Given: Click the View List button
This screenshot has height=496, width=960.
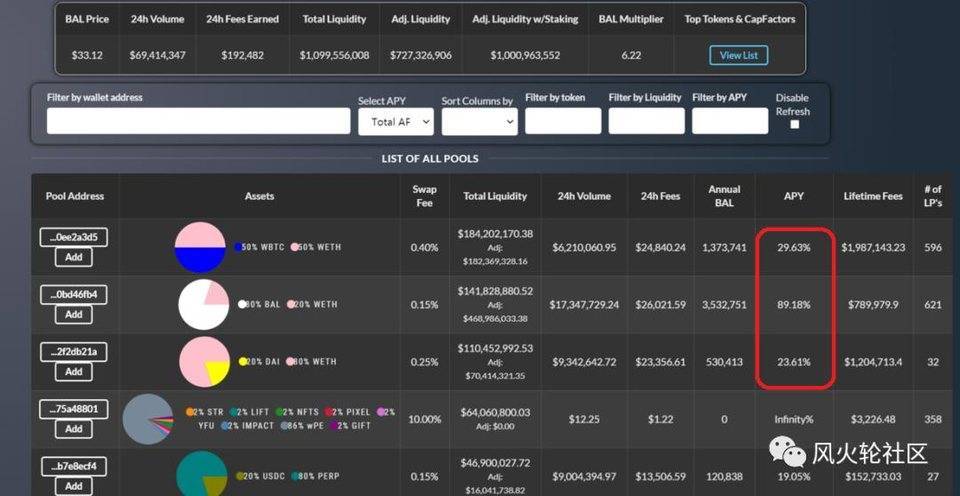Looking at the screenshot, I should tap(738, 55).
